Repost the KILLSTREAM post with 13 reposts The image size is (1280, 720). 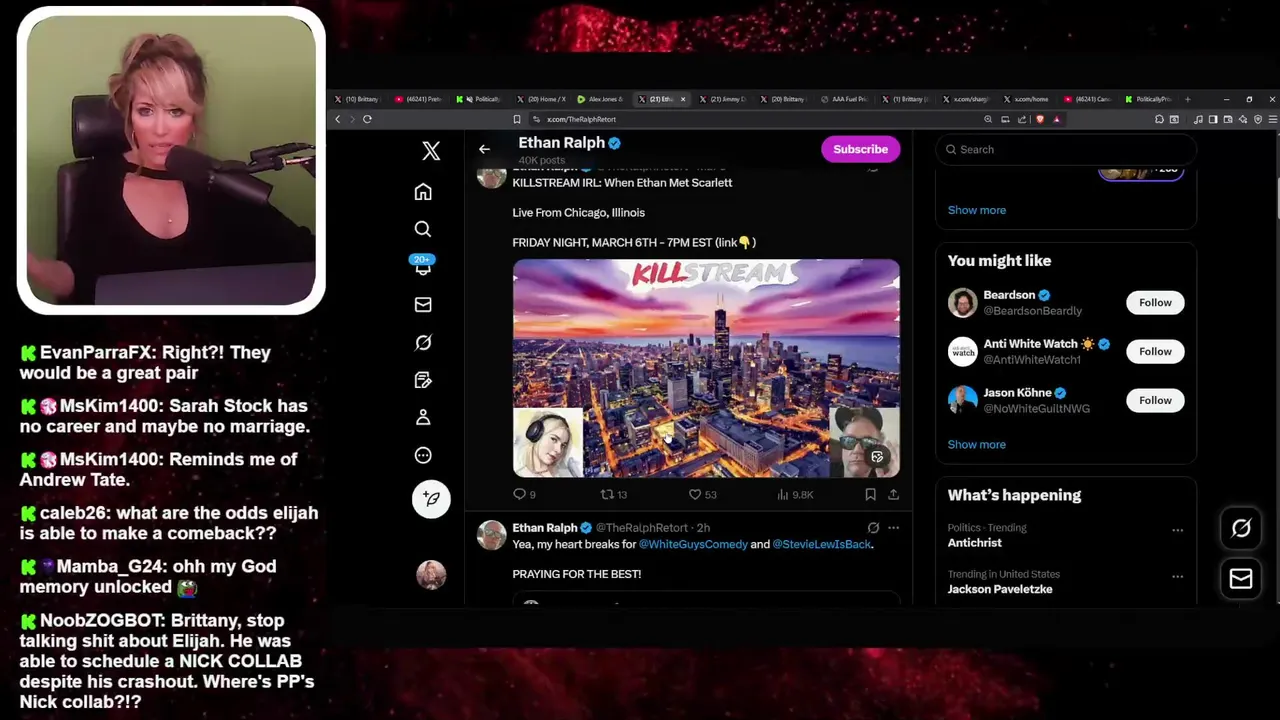pyautogui.click(x=613, y=494)
